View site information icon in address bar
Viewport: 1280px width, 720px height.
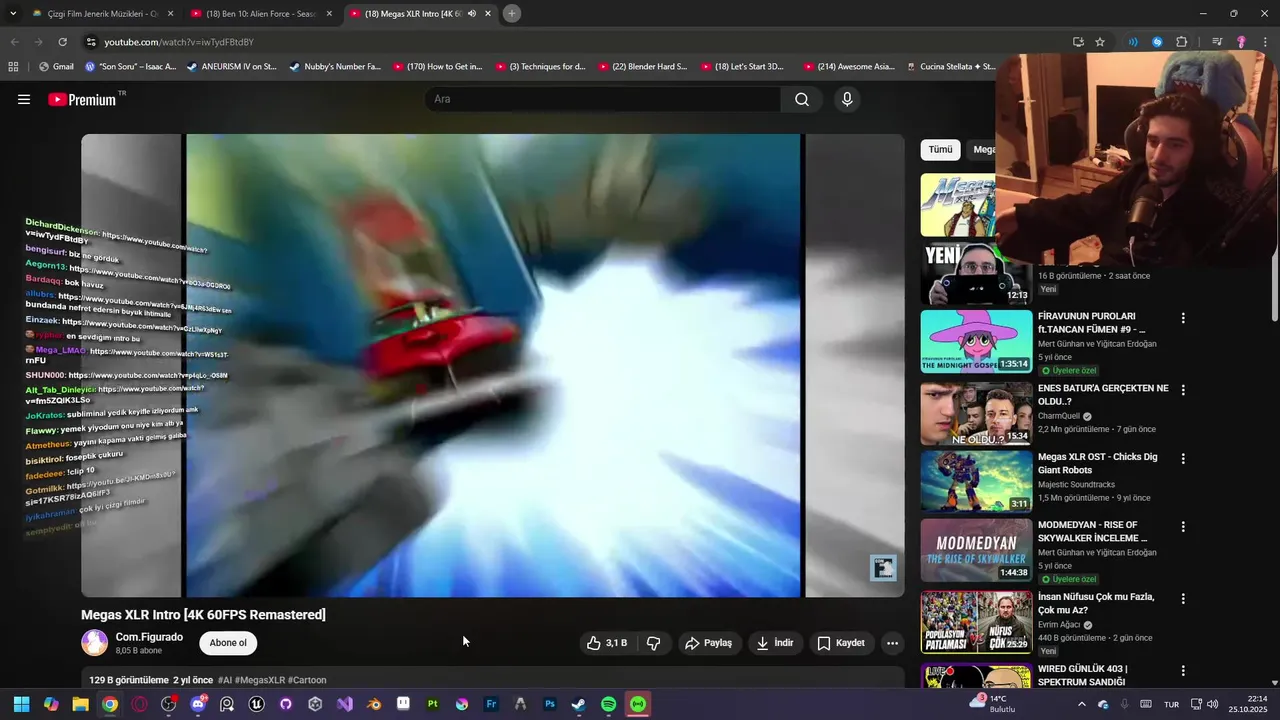[91, 42]
